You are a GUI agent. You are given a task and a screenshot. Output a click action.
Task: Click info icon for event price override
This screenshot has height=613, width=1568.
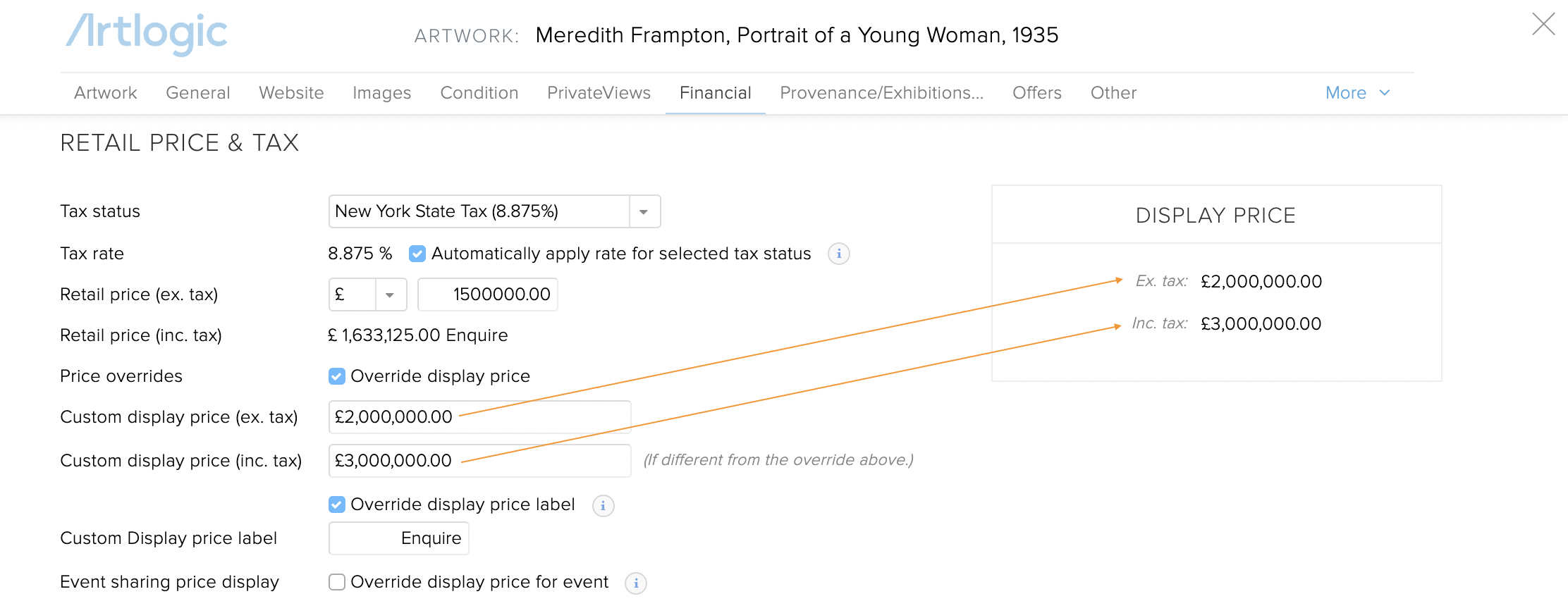(635, 583)
